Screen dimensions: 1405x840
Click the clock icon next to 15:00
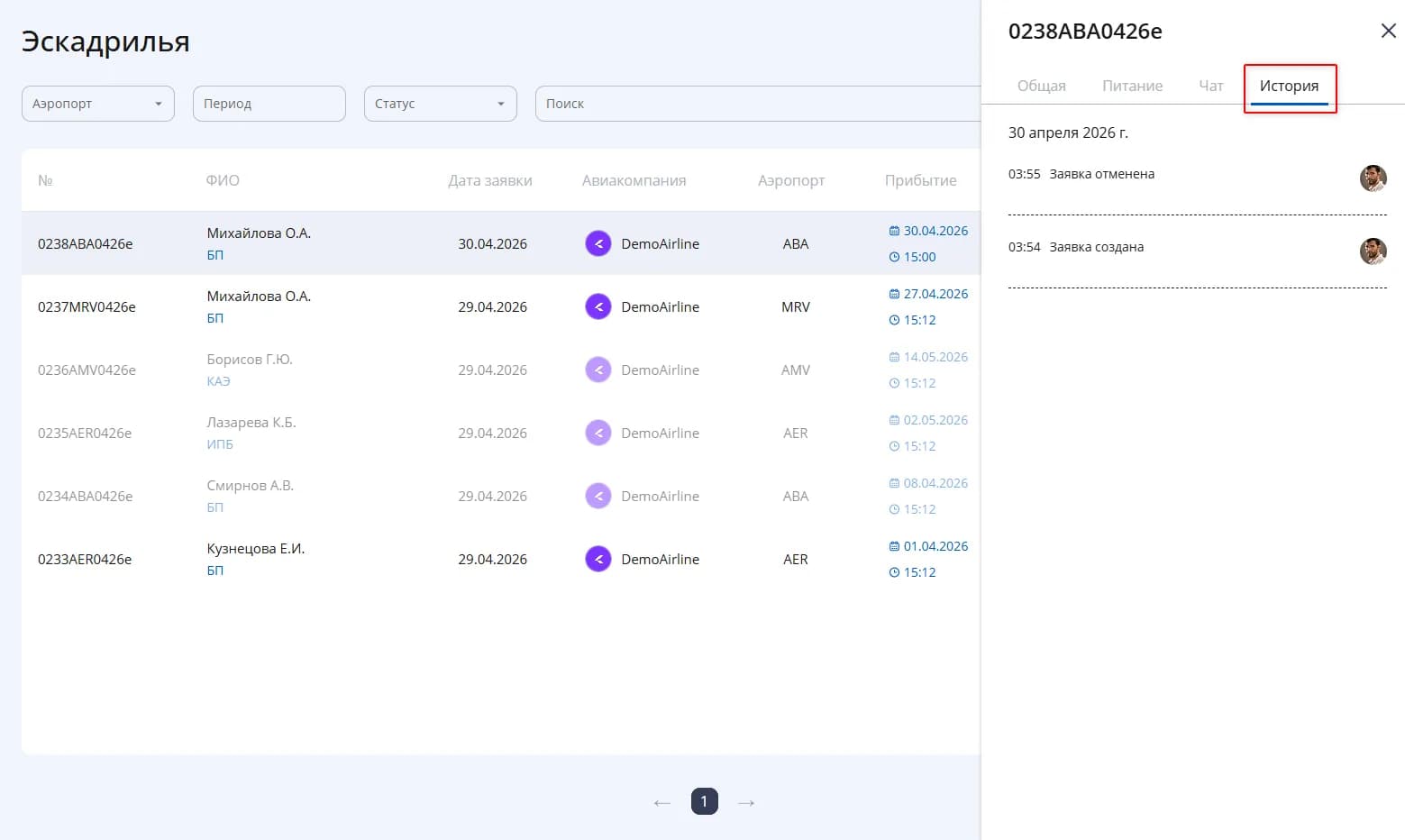pos(894,257)
